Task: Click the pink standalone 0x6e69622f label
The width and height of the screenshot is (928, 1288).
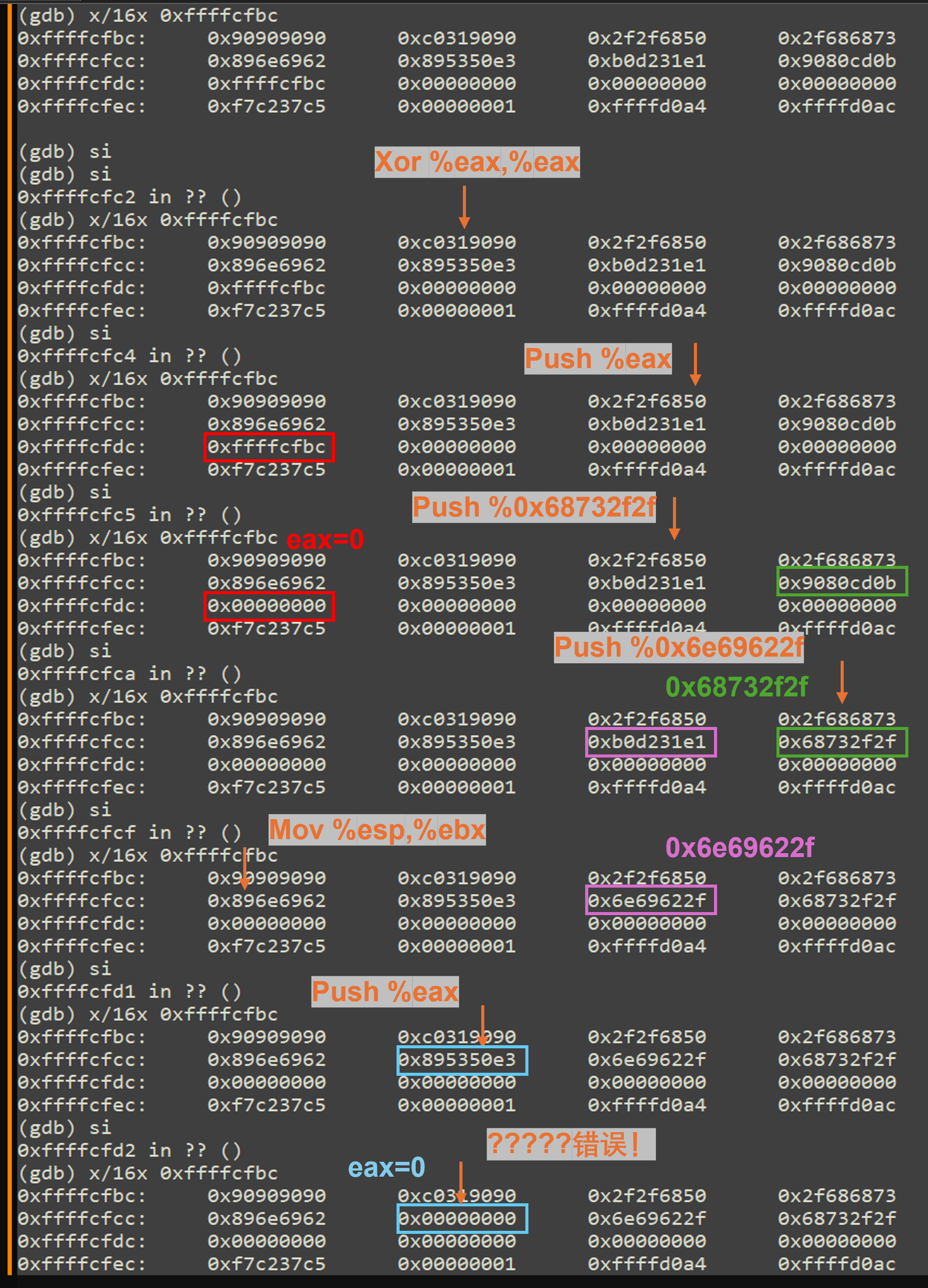Action: click(x=739, y=847)
